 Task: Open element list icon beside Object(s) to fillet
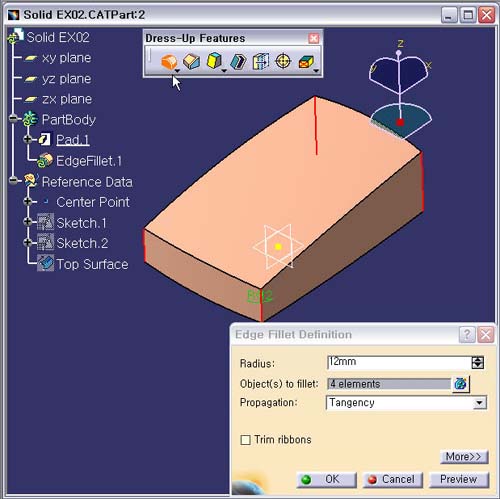tap(461, 384)
